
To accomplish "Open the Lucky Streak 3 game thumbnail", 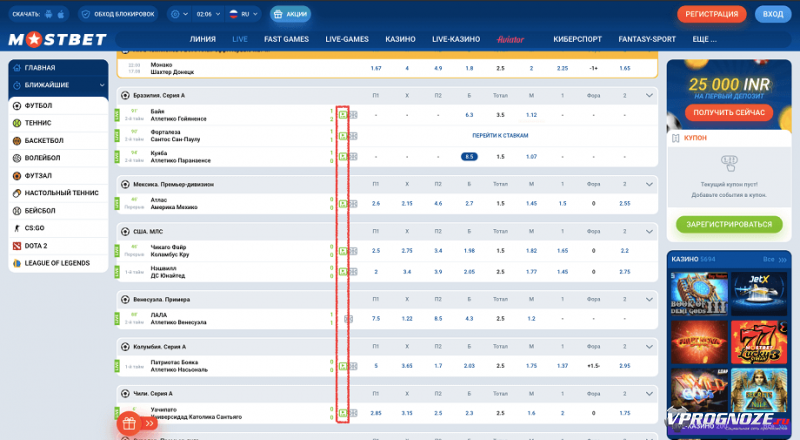I will [759, 342].
